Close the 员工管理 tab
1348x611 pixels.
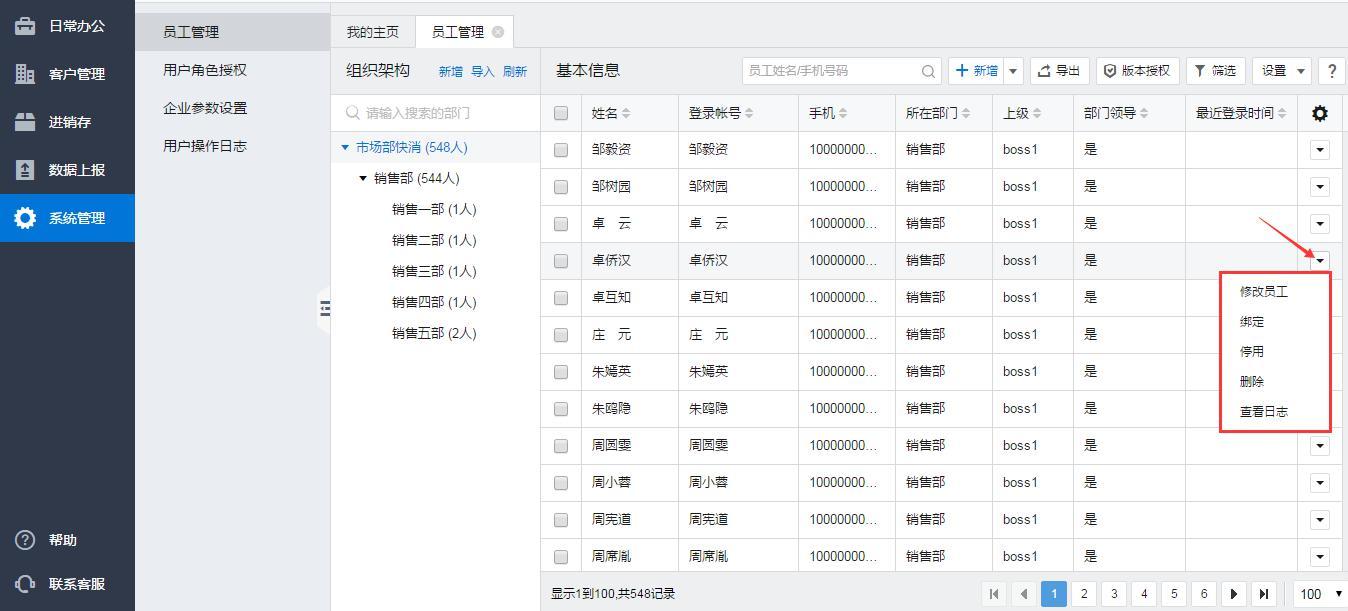click(497, 32)
